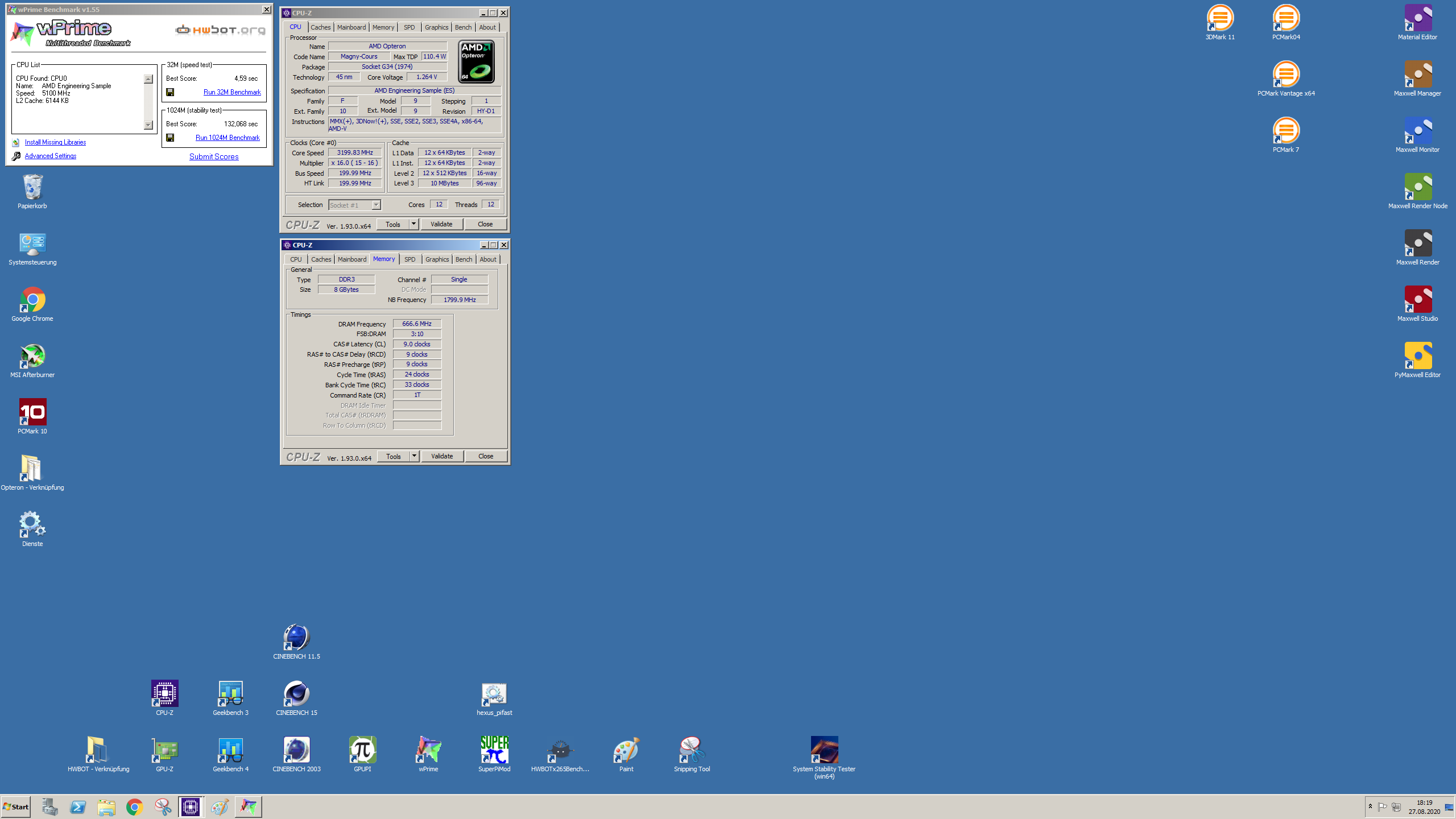This screenshot has width=1456, height=819.
Task: Select the Papierkorb recycle bin
Action: 32,192
